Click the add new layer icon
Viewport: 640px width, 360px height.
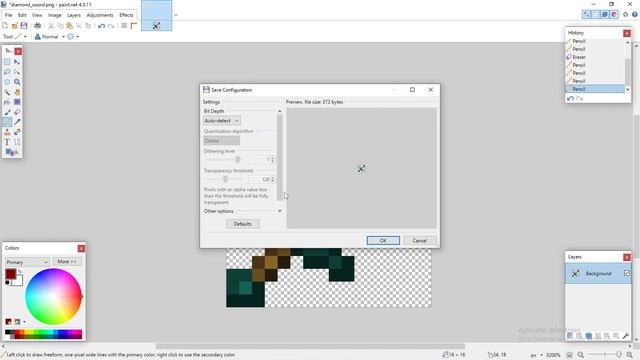tap(570, 336)
